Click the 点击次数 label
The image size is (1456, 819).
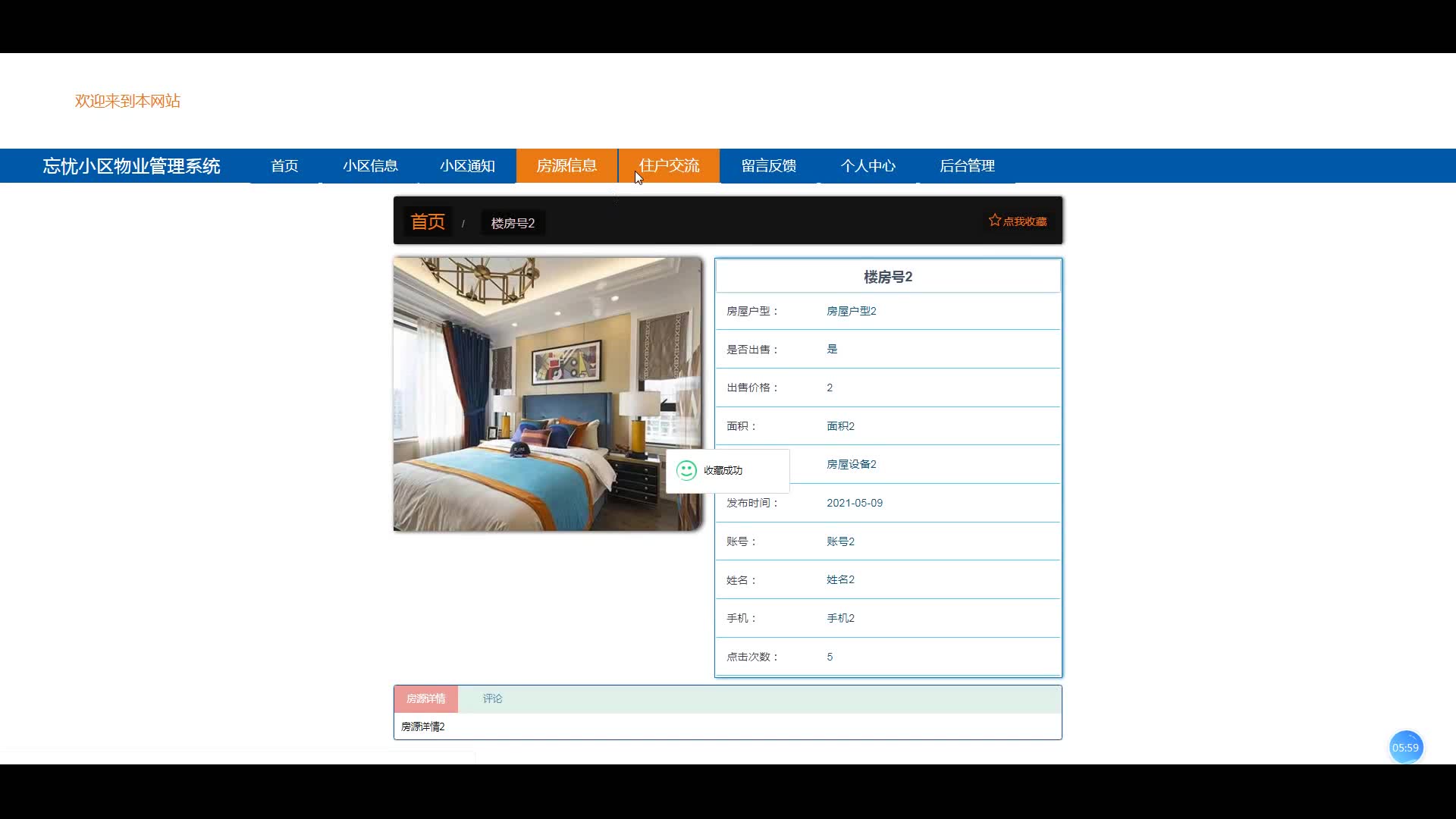tap(752, 657)
